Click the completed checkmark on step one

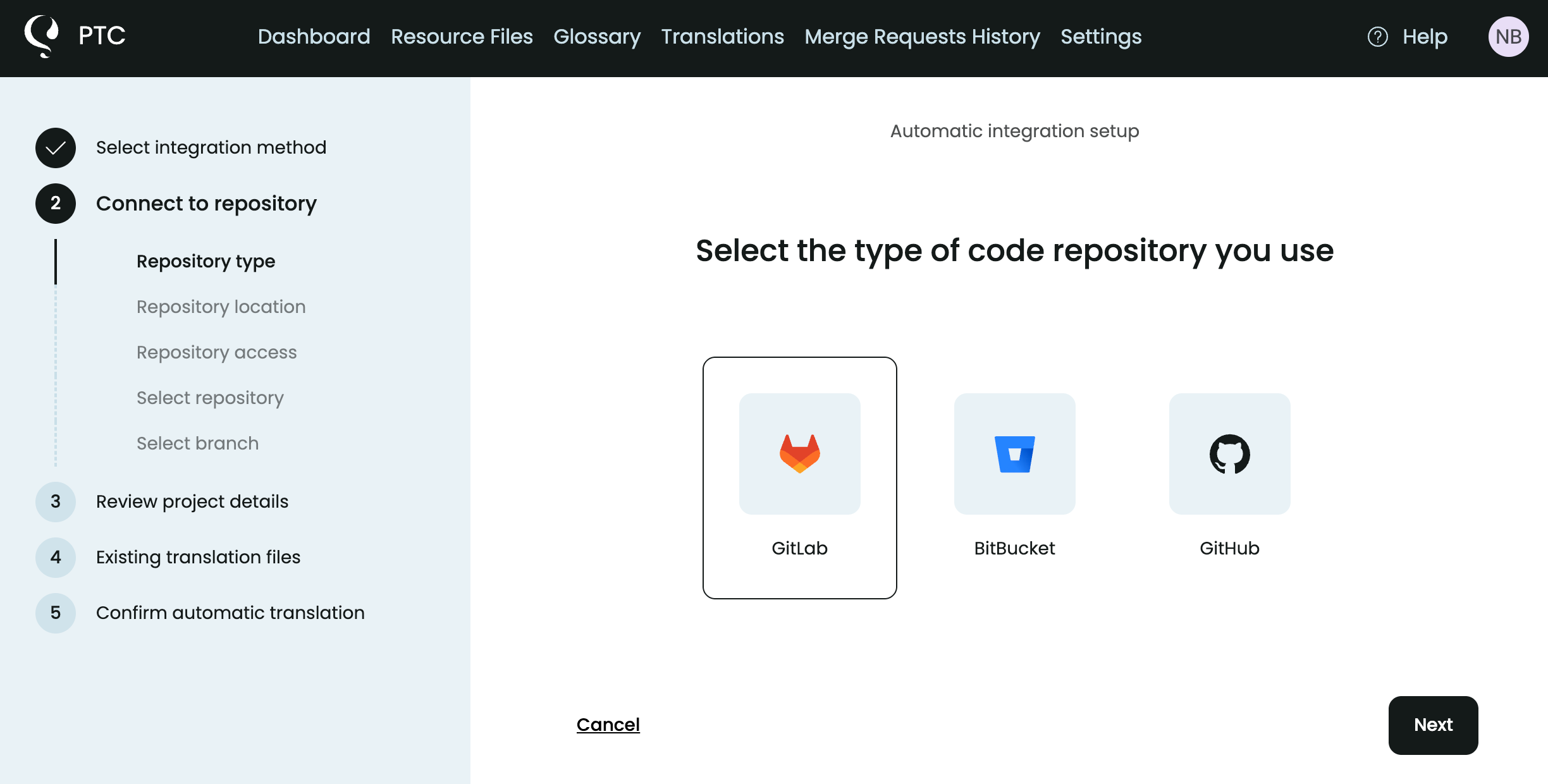55,147
